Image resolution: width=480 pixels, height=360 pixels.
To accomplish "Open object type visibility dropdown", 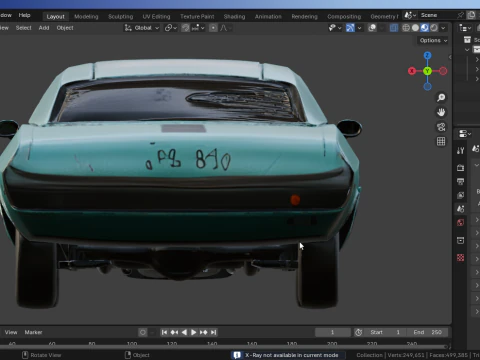I will (x=335, y=28).
